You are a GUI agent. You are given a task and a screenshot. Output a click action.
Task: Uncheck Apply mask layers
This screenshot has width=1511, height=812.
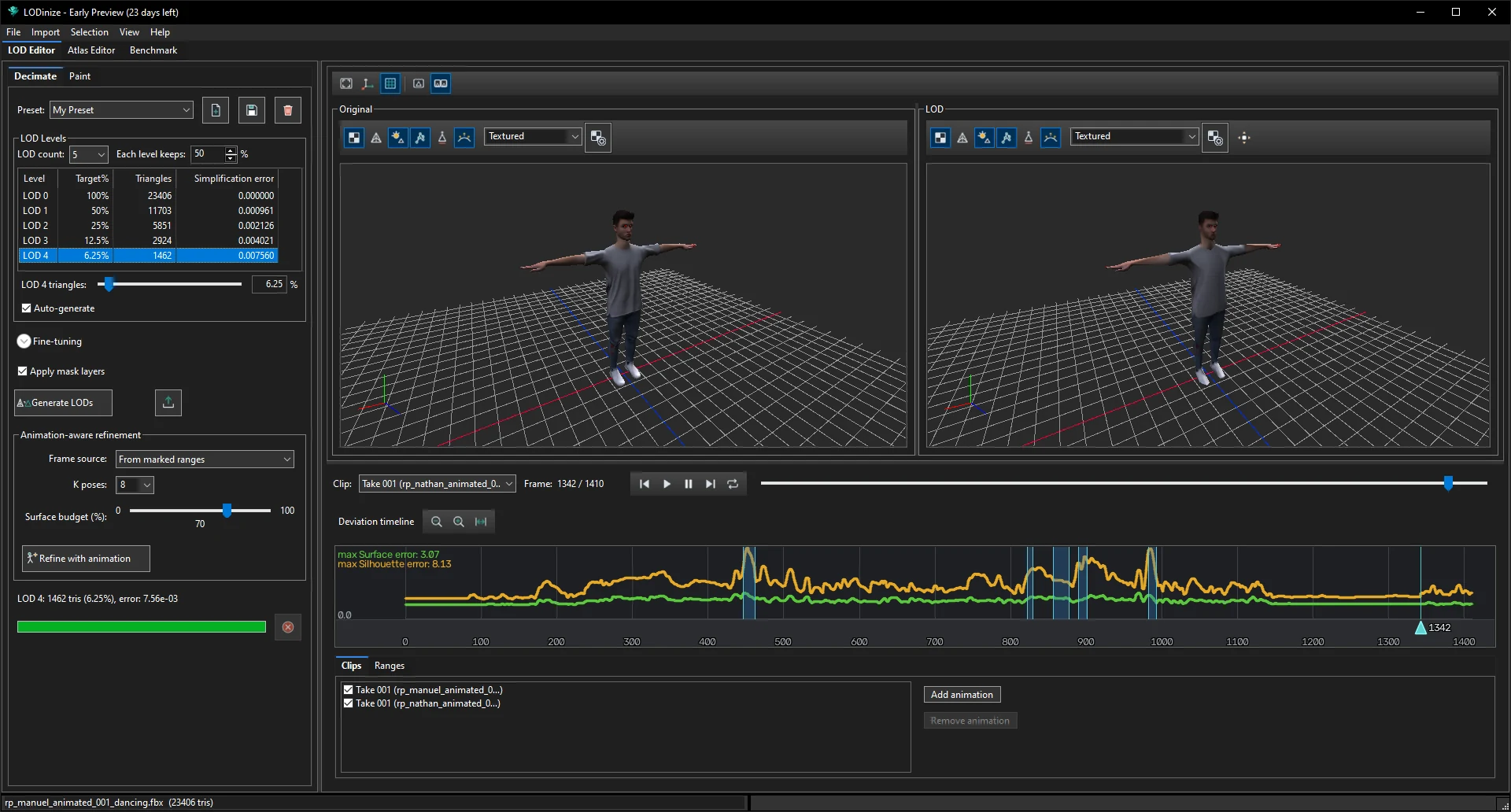click(x=23, y=371)
